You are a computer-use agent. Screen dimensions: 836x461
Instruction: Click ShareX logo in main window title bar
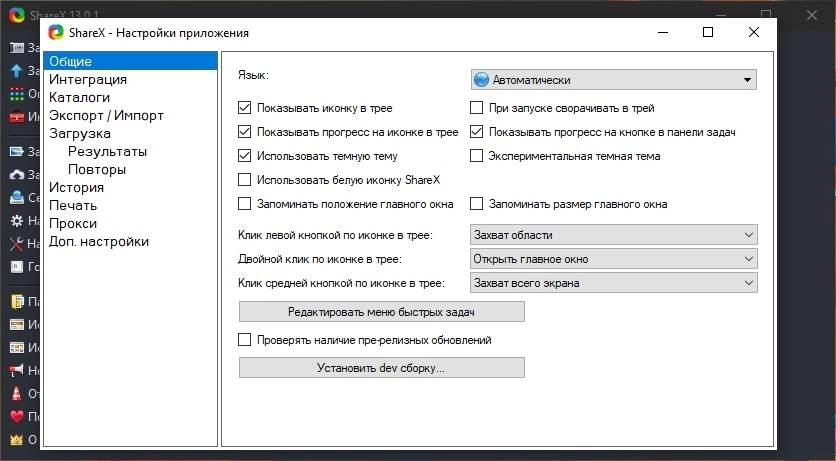(x=17, y=14)
